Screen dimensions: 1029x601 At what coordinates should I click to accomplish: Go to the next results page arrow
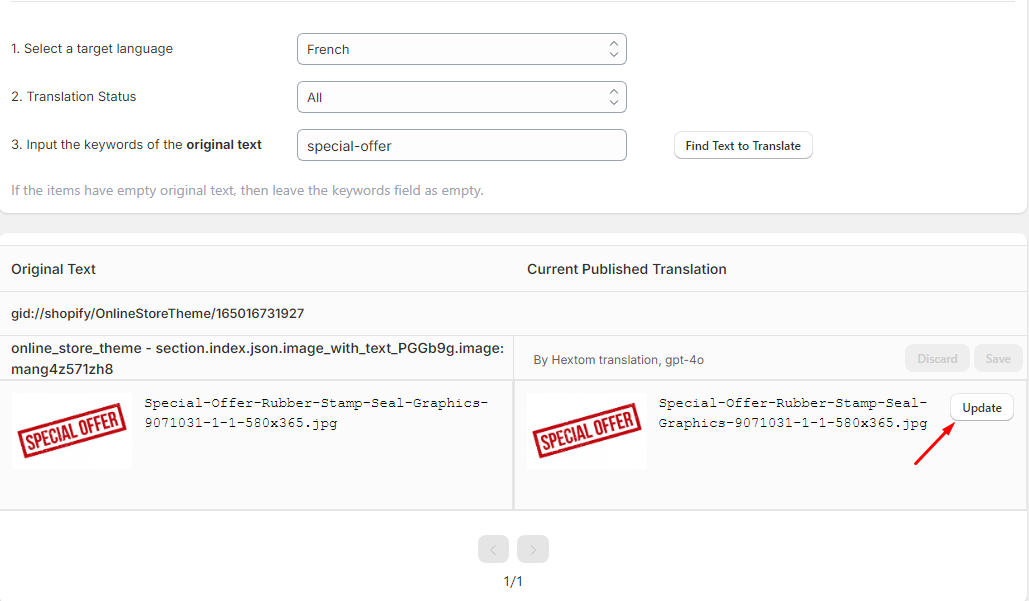533,549
